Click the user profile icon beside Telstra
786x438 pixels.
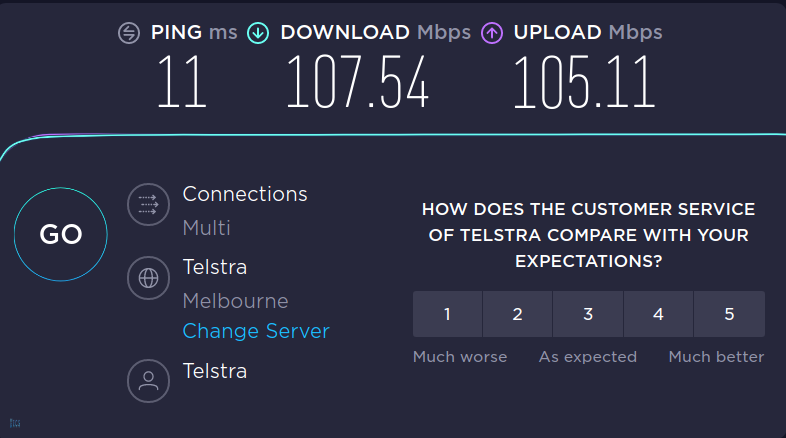148,381
